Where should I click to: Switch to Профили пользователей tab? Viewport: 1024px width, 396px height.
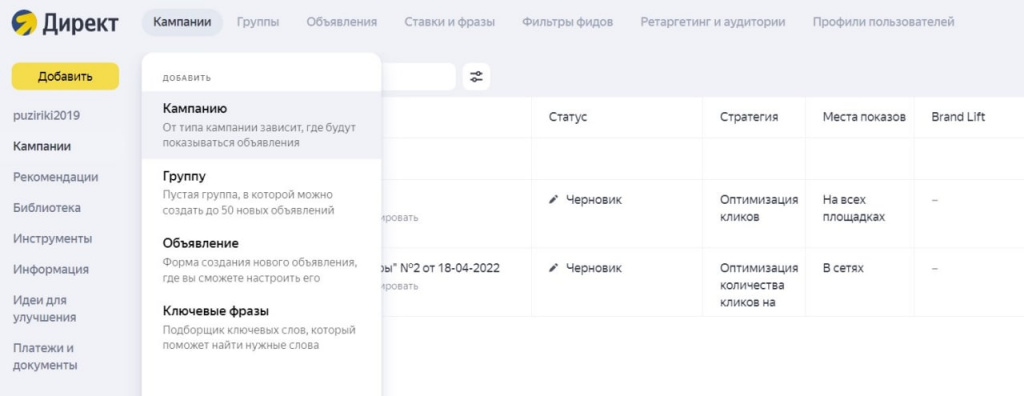click(883, 22)
